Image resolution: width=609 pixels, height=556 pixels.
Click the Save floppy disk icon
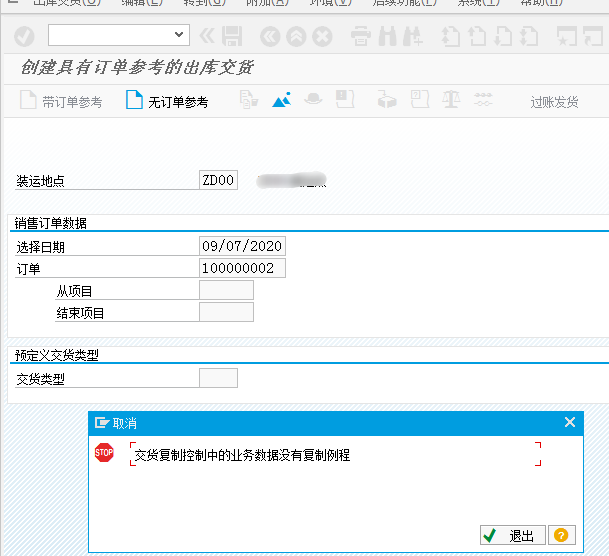point(232,36)
